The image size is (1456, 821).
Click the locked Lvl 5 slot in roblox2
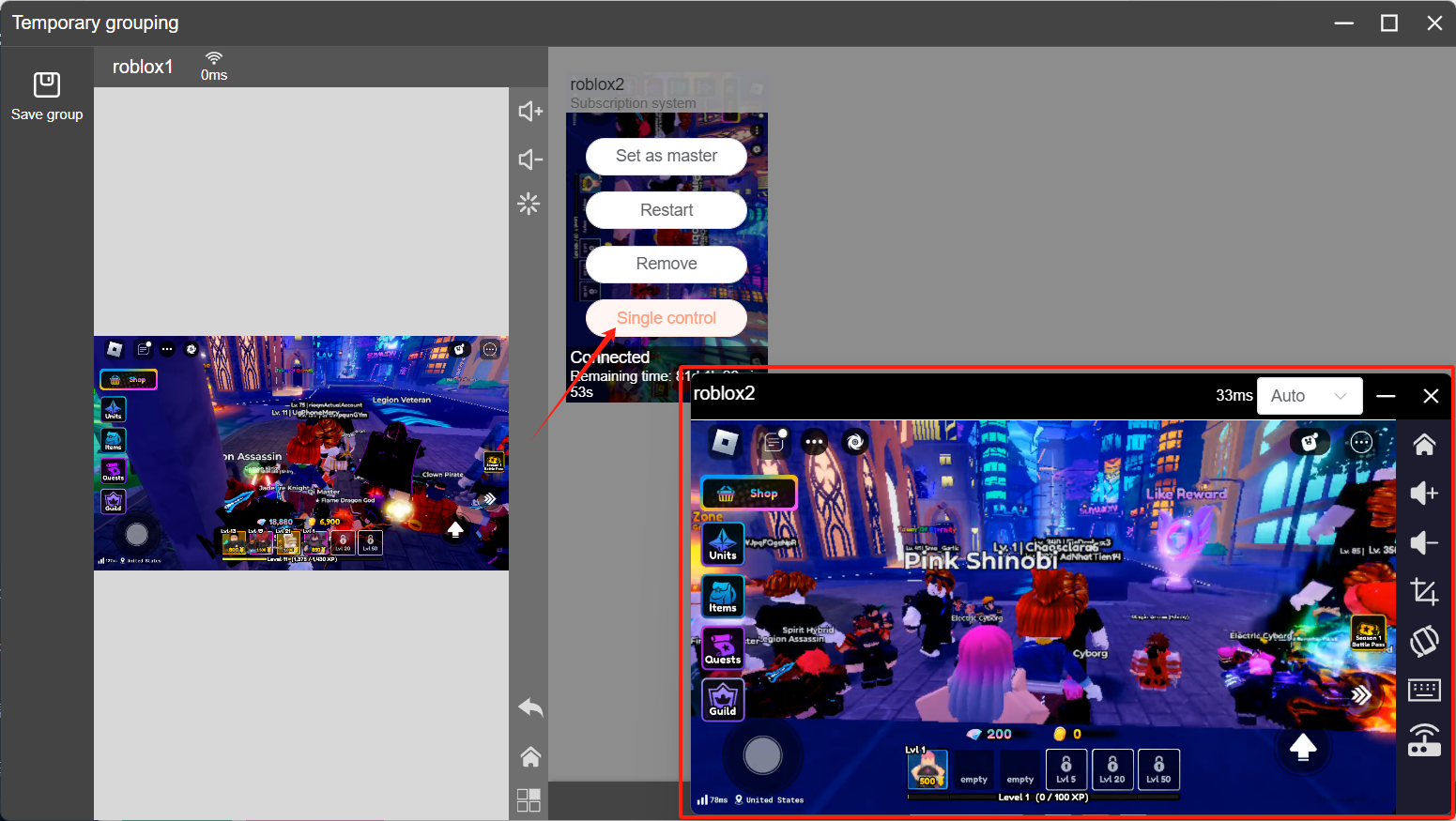coord(1066,769)
